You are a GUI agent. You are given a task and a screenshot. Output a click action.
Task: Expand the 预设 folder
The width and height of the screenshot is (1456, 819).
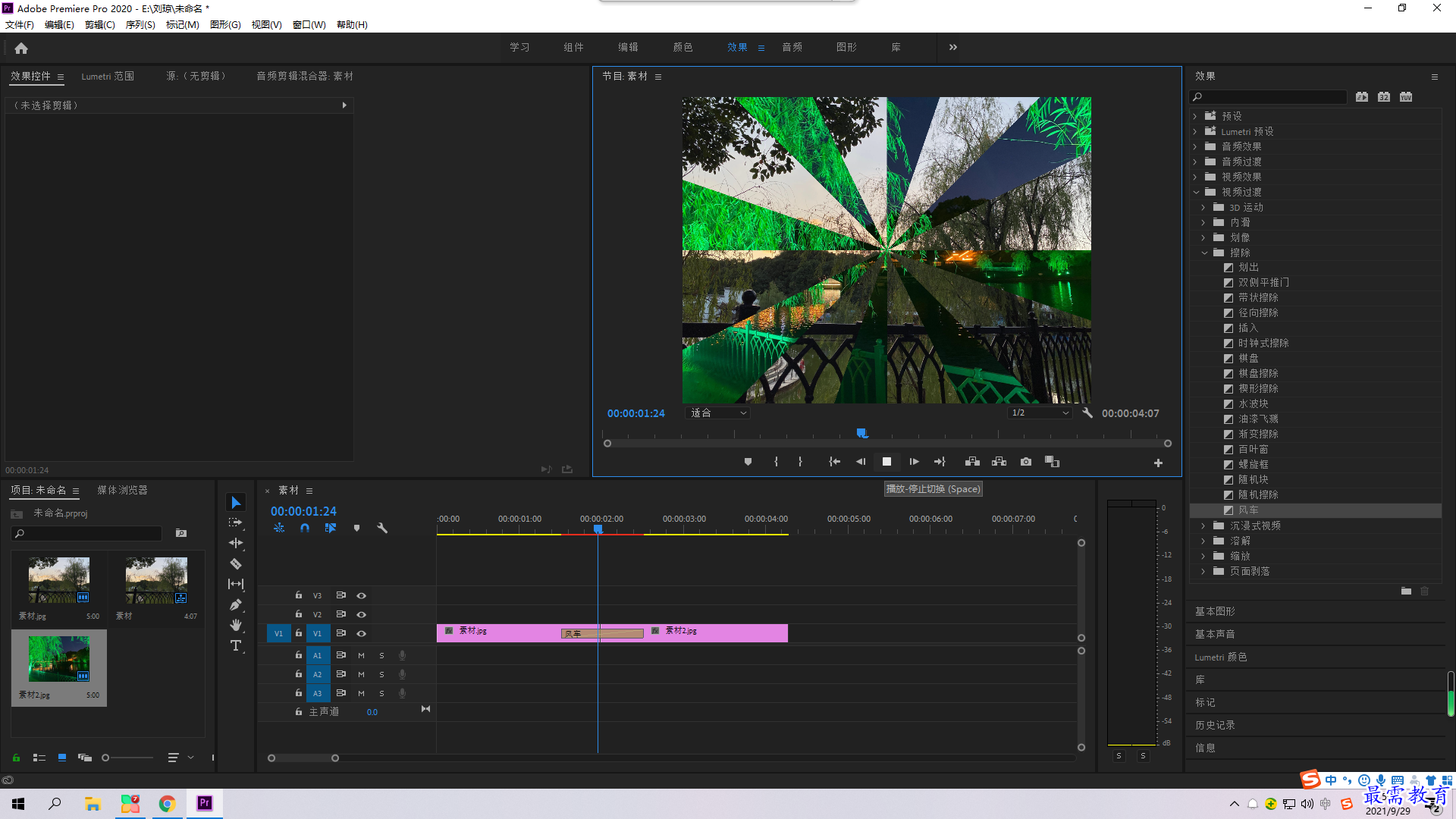(1195, 116)
